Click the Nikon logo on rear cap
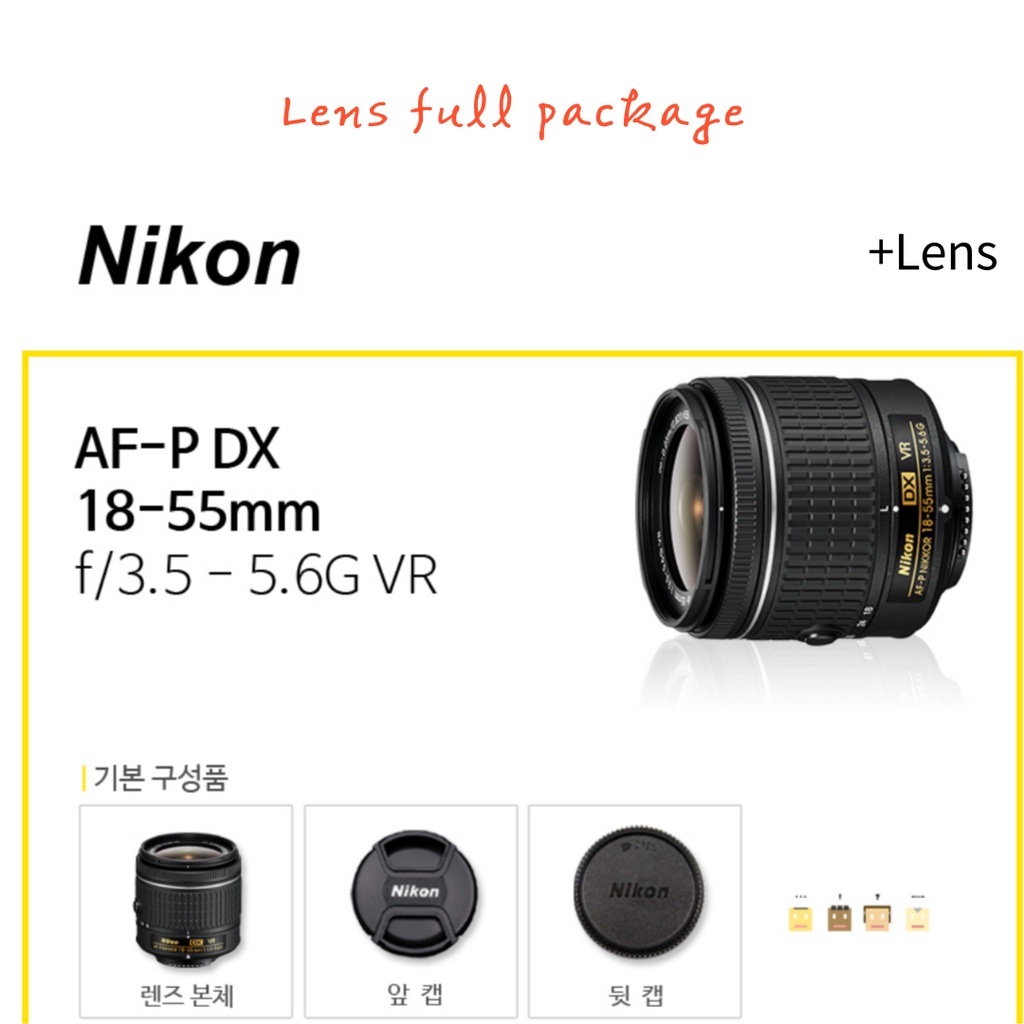 (639, 891)
